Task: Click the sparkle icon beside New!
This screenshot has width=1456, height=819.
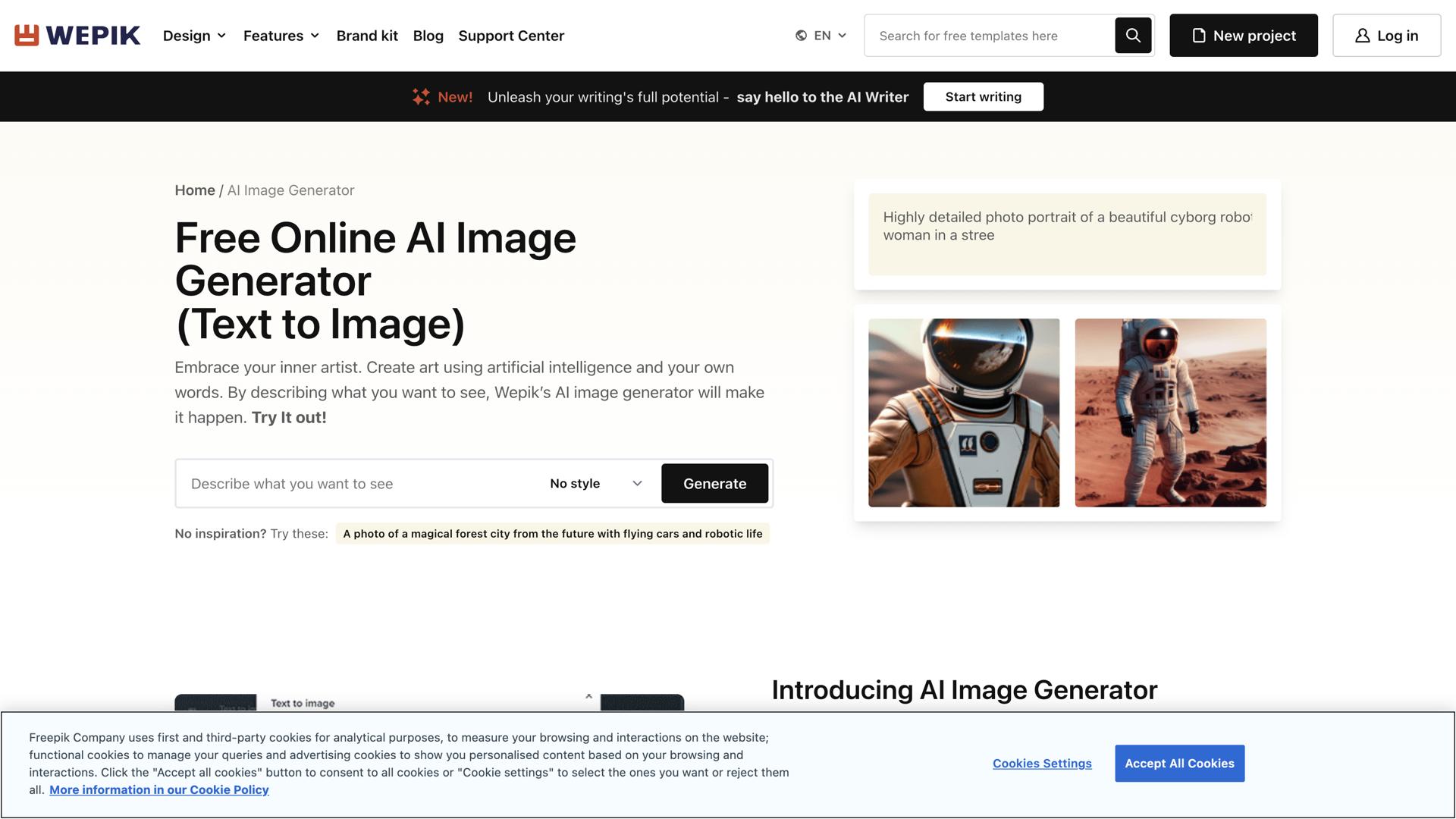Action: (x=421, y=97)
